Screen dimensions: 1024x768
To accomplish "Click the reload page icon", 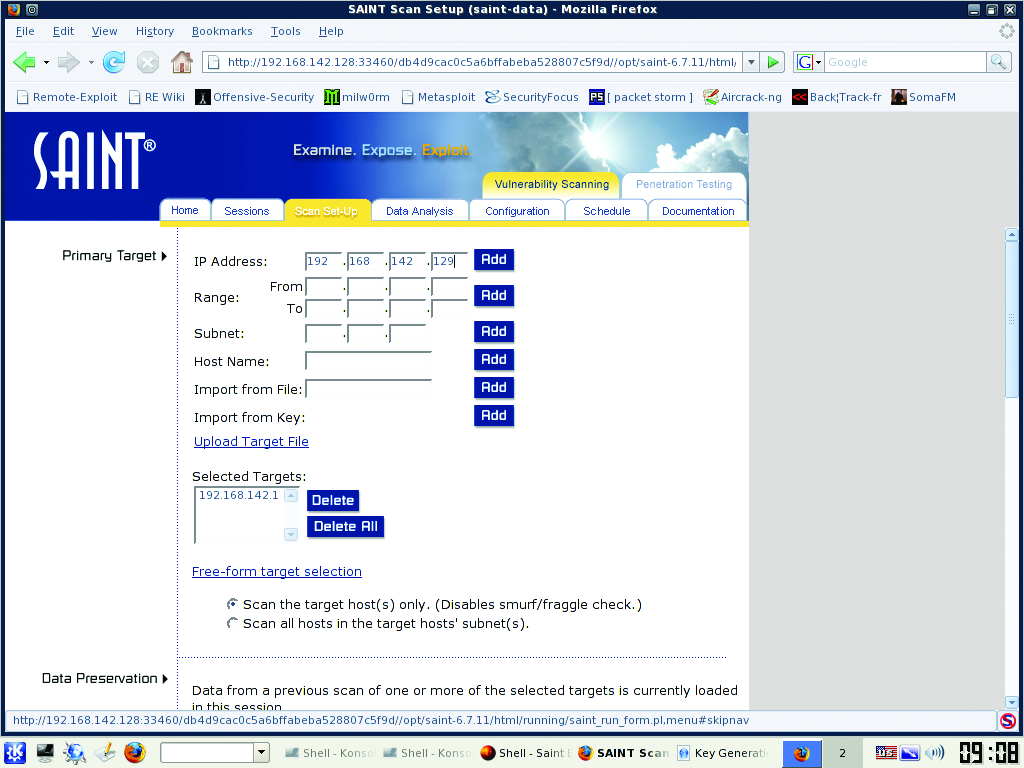I will [114, 62].
